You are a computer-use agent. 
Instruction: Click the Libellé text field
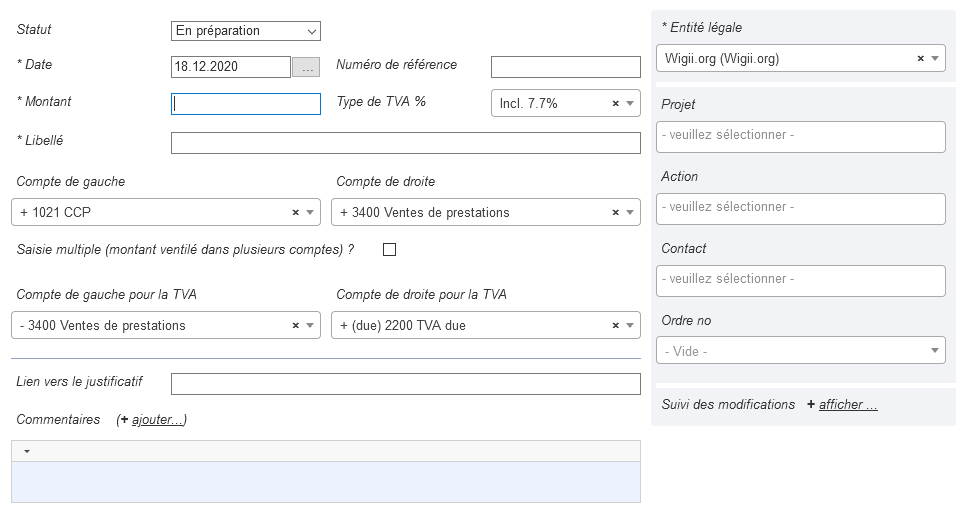[x=405, y=143]
